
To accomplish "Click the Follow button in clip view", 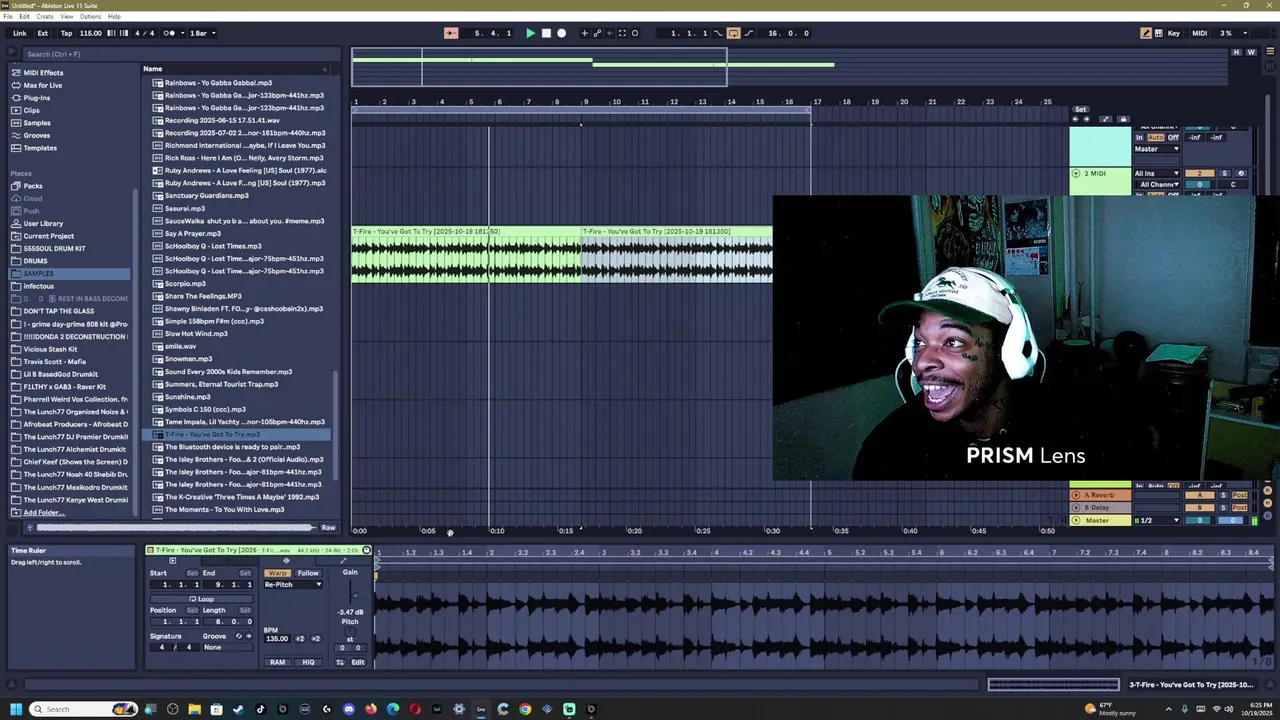I will pos(307,573).
